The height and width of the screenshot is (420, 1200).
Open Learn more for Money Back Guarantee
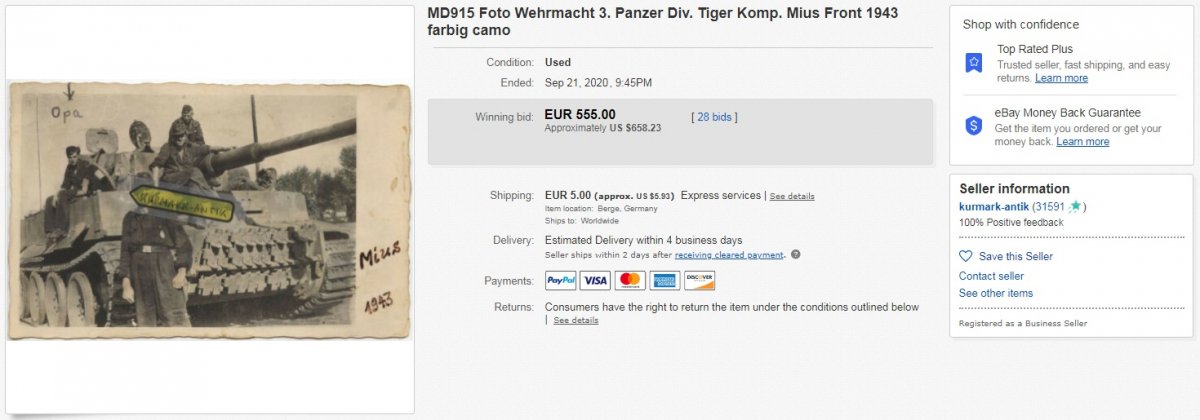click(1082, 142)
